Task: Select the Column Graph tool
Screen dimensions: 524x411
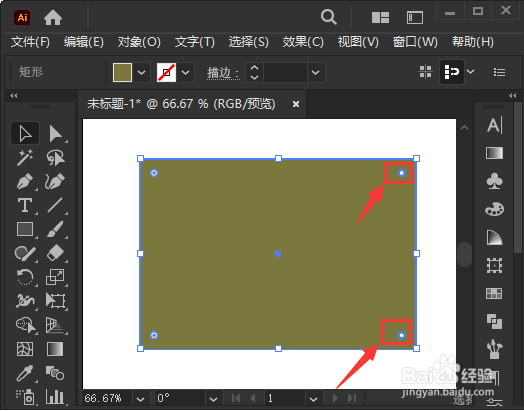Action: coord(55,397)
